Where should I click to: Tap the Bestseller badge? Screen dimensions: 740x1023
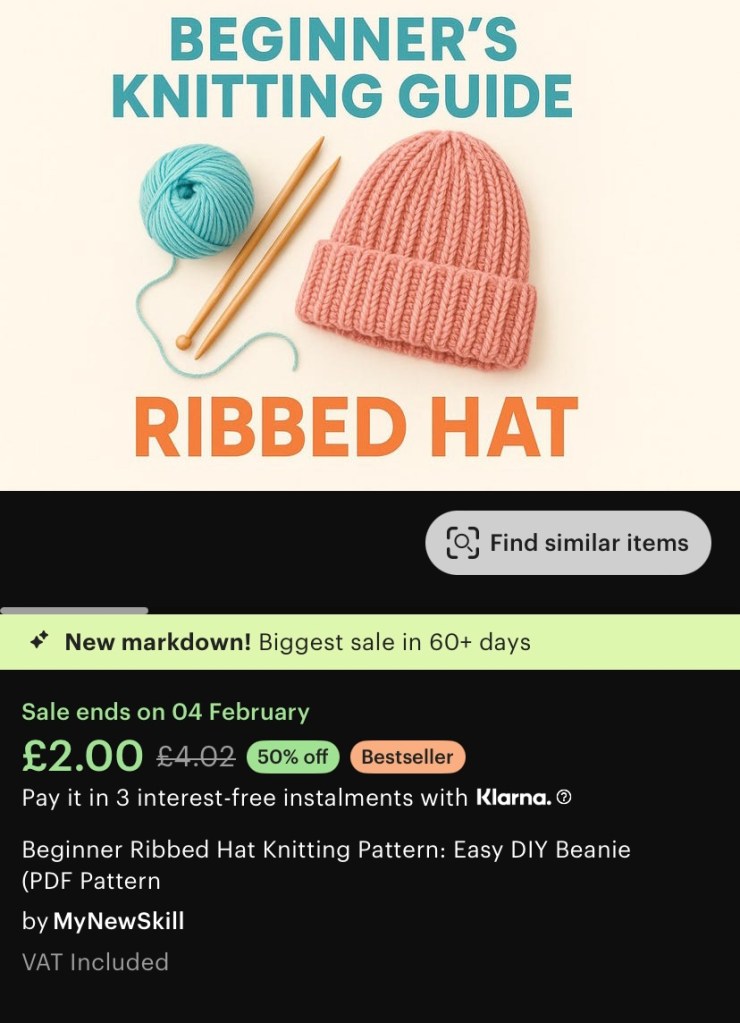click(407, 757)
